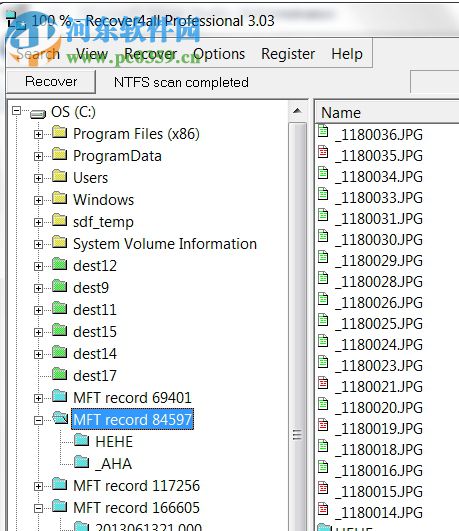The height and width of the screenshot is (531, 459).
Task: Select the System Volume Information tree label
Action: coord(165,244)
